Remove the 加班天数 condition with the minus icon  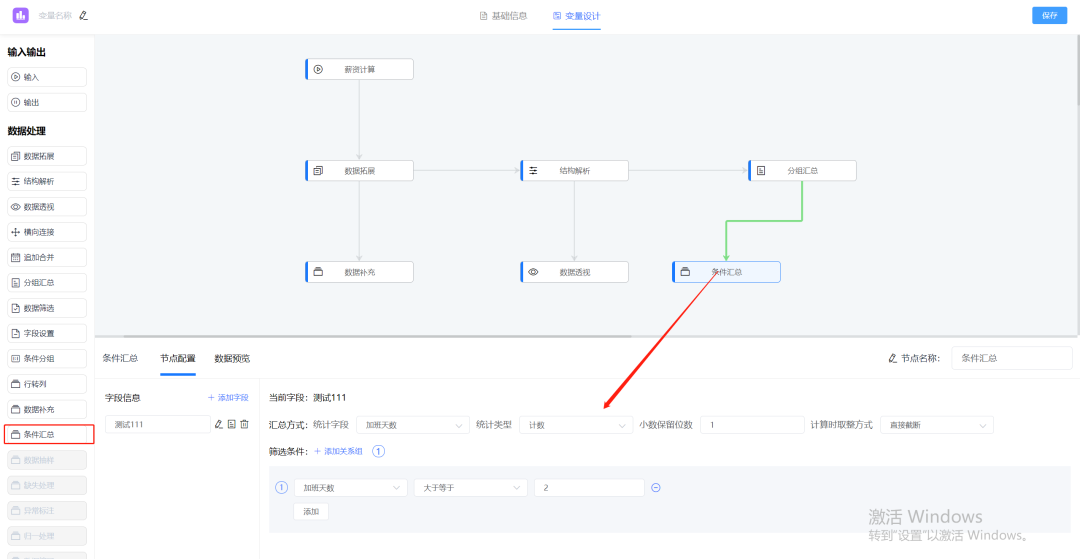656,487
